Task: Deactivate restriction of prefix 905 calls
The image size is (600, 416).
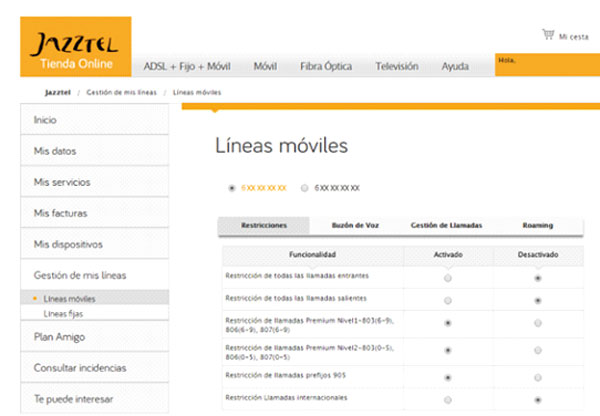Action: point(539,378)
